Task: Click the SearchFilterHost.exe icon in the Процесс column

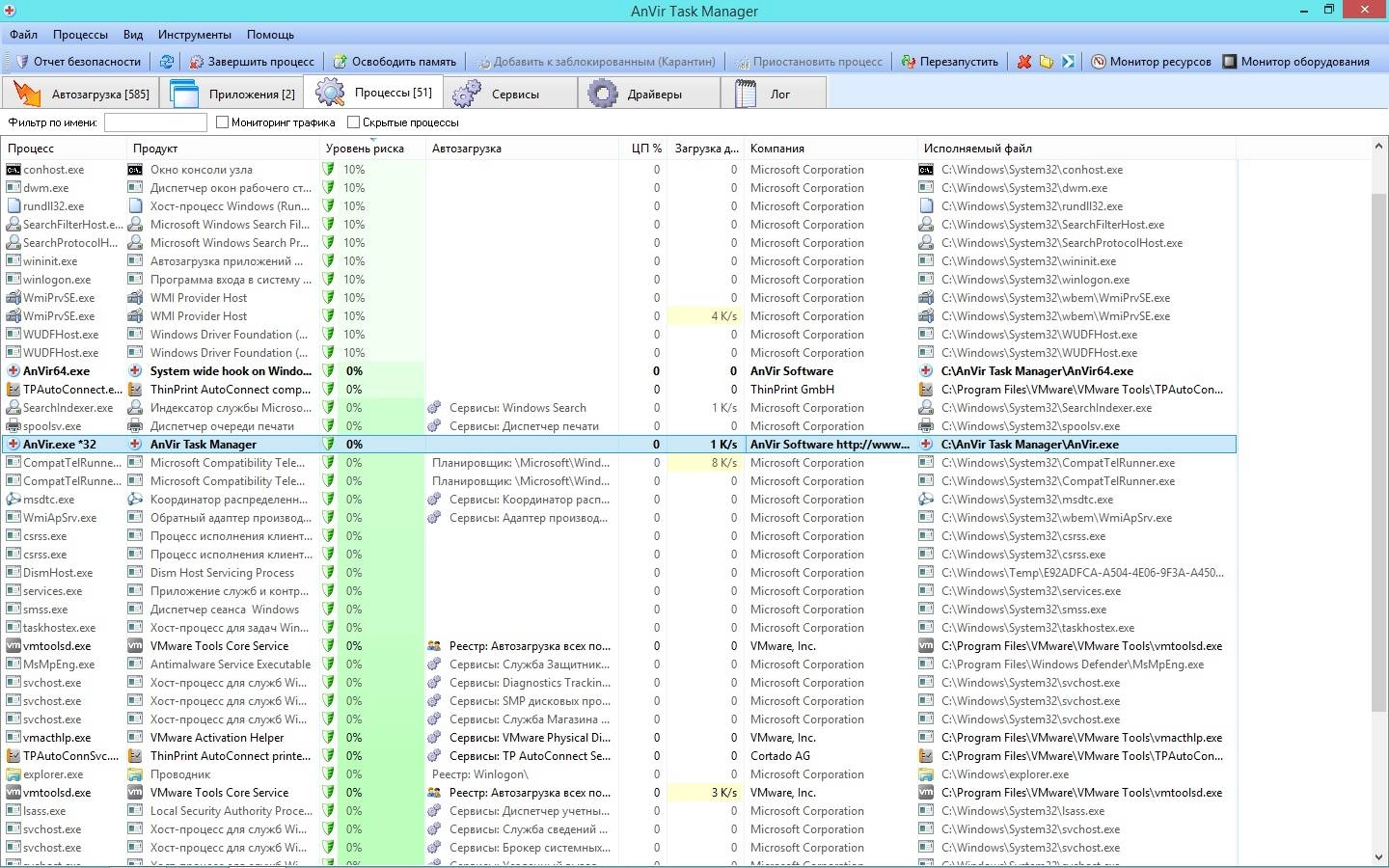Action: (14, 225)
